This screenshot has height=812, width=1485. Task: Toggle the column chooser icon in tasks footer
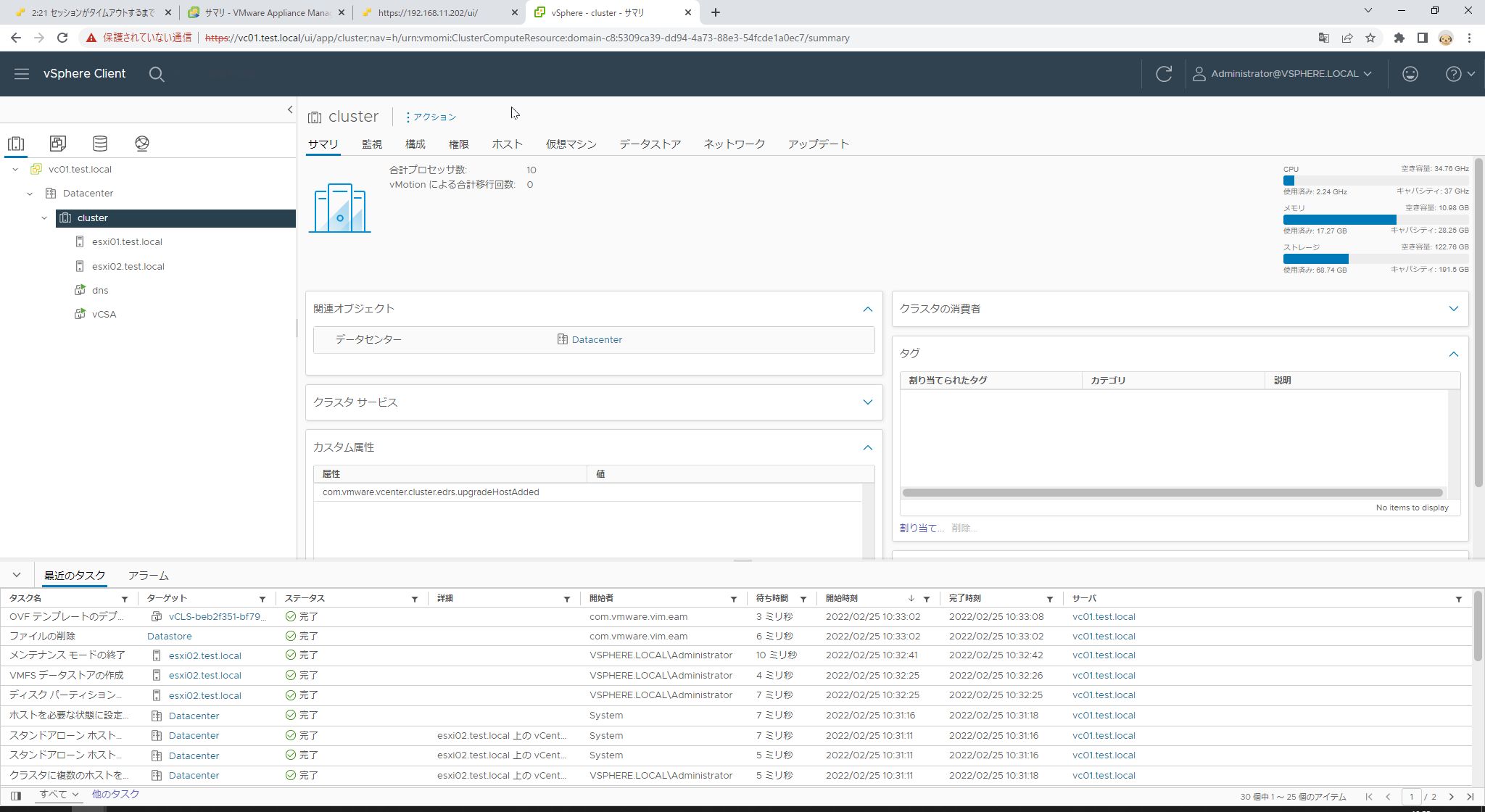pyautogui.click(x=16, y=796)
